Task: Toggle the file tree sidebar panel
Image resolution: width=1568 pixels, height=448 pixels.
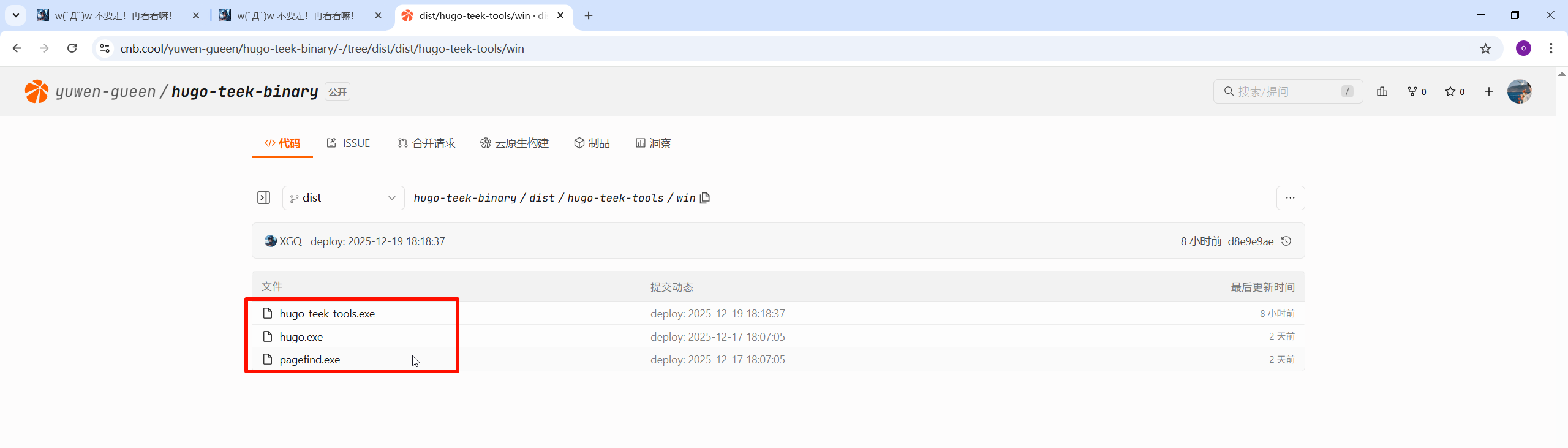Action: click(263, 198)
